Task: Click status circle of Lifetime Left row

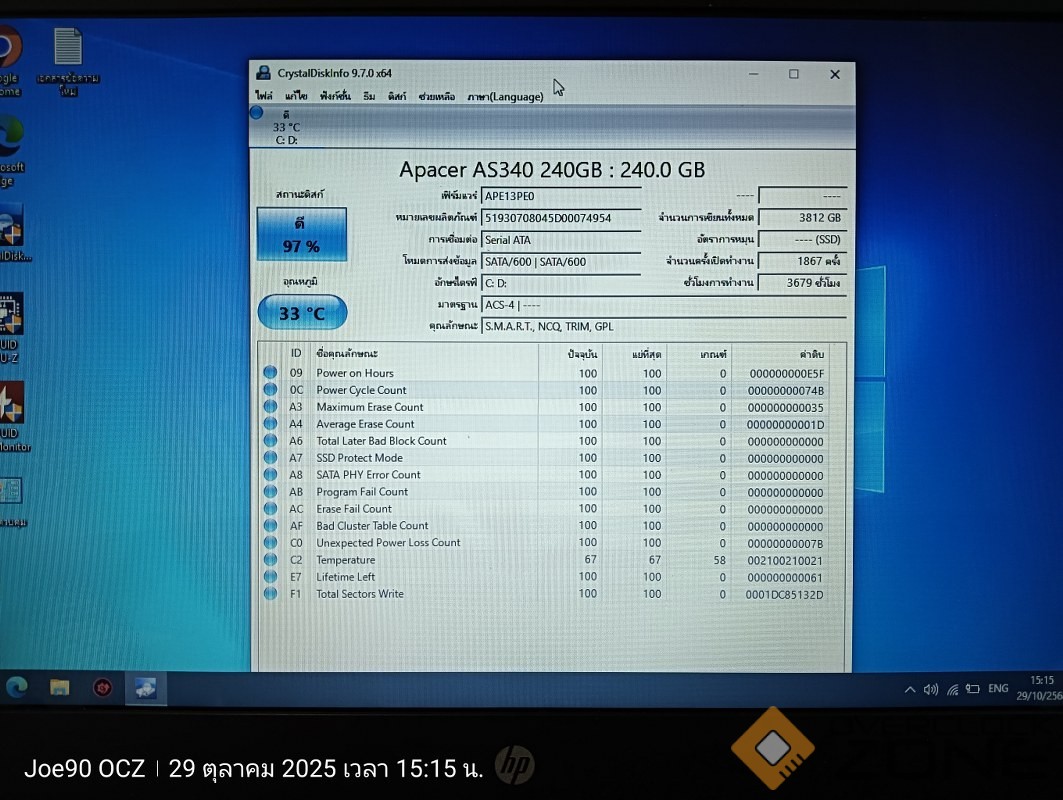Action: point(270,576)
